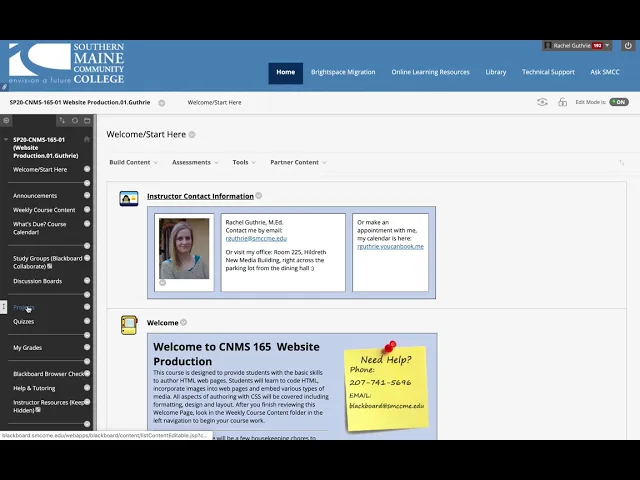Click instructor profile photo
640x480 pixels.
pyautogui.click(x=184, y=249)
